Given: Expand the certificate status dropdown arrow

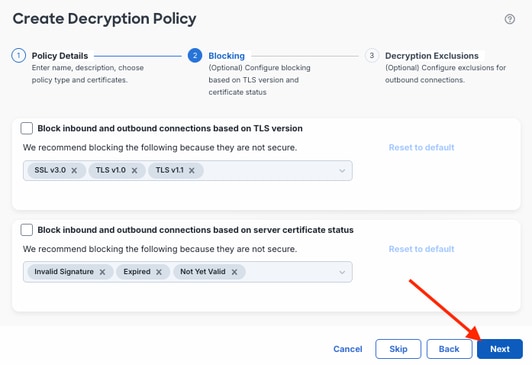Looking at the screenshot, I should tap(342, 272).
